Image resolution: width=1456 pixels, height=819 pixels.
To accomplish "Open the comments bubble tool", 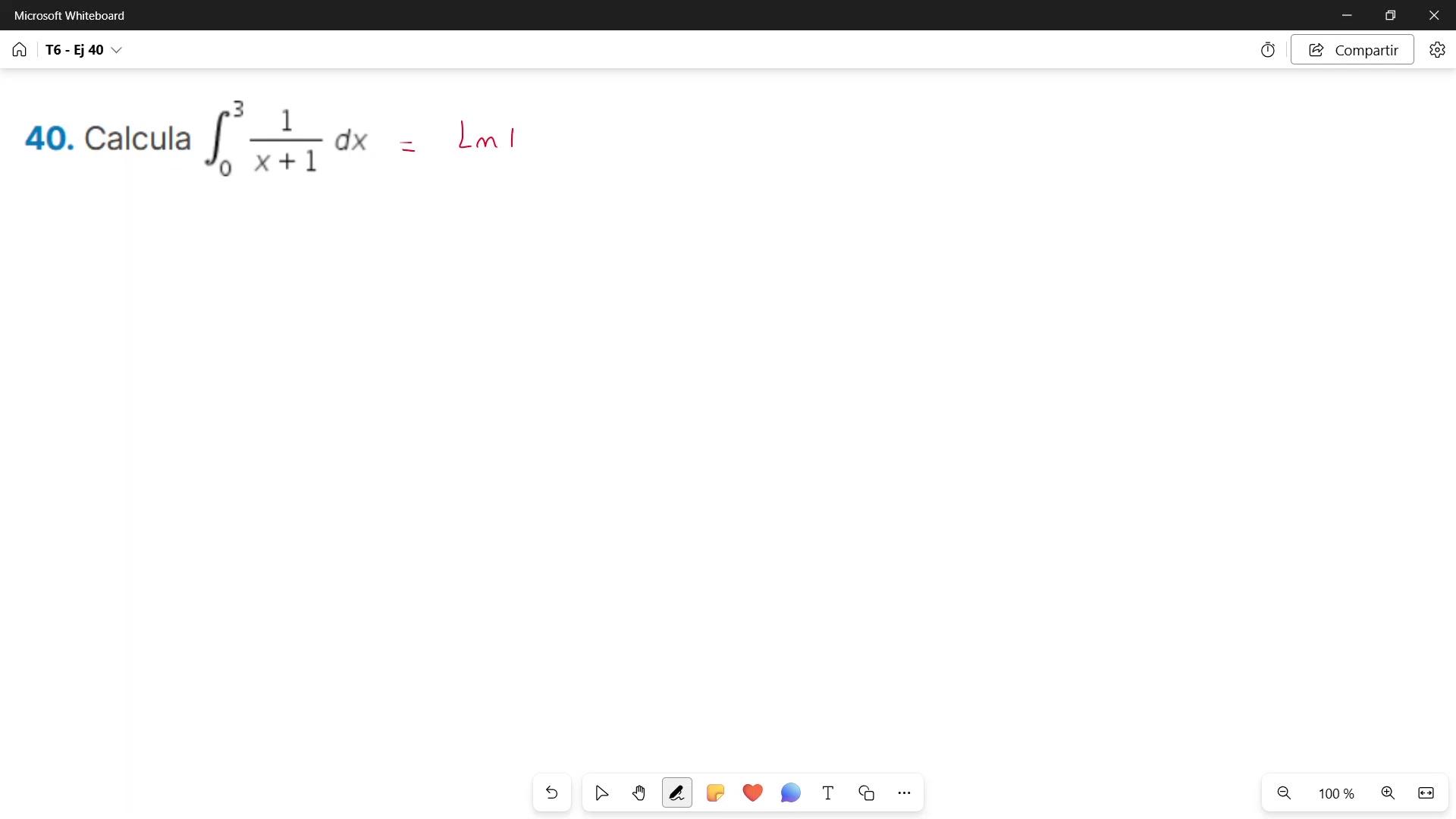I will click(x=790, y=792).
